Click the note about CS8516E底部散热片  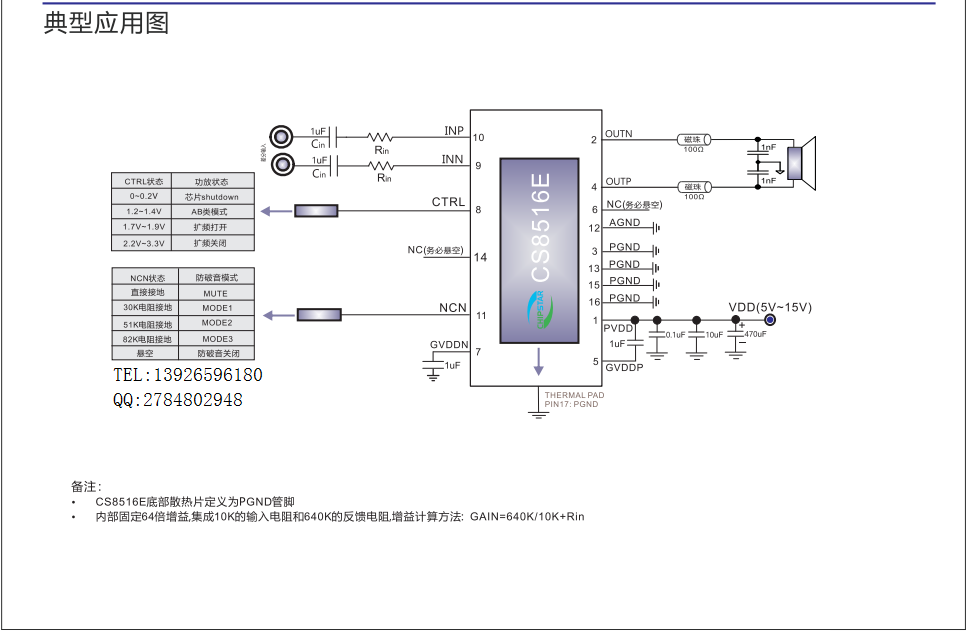click(195, 502)
